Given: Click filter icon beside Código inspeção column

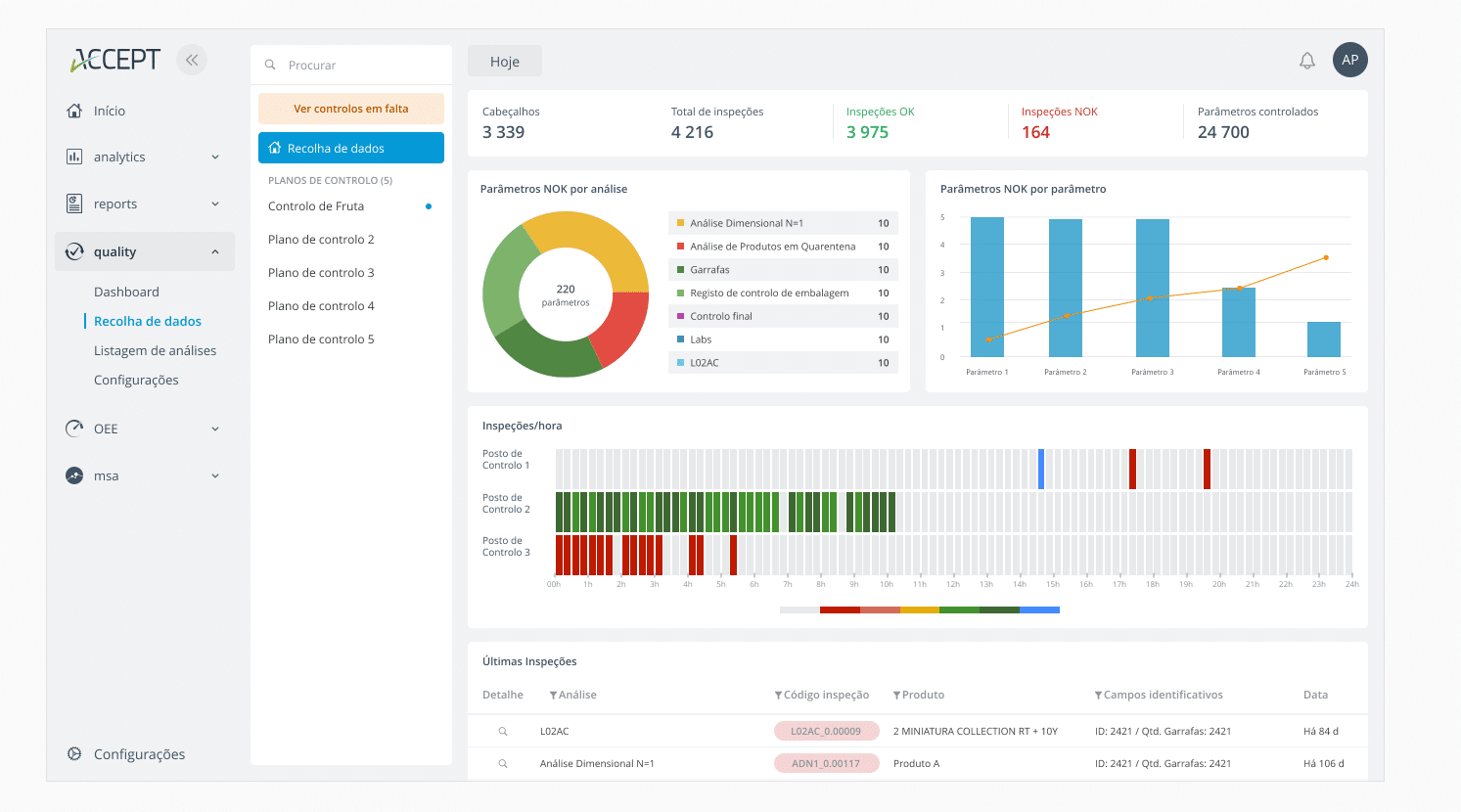Looking at the screenshot, I should (x=778, y=696).
